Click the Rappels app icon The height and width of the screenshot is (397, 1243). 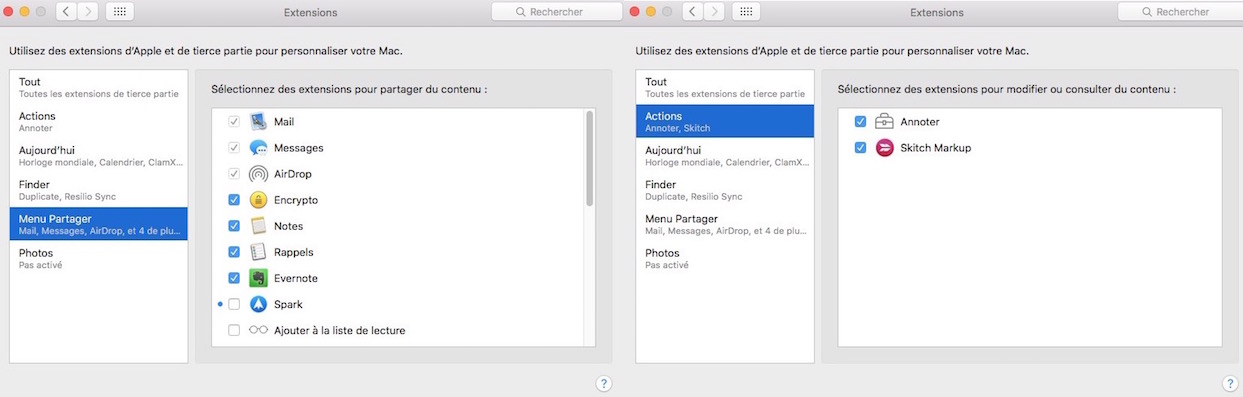(x=258, y=252)
